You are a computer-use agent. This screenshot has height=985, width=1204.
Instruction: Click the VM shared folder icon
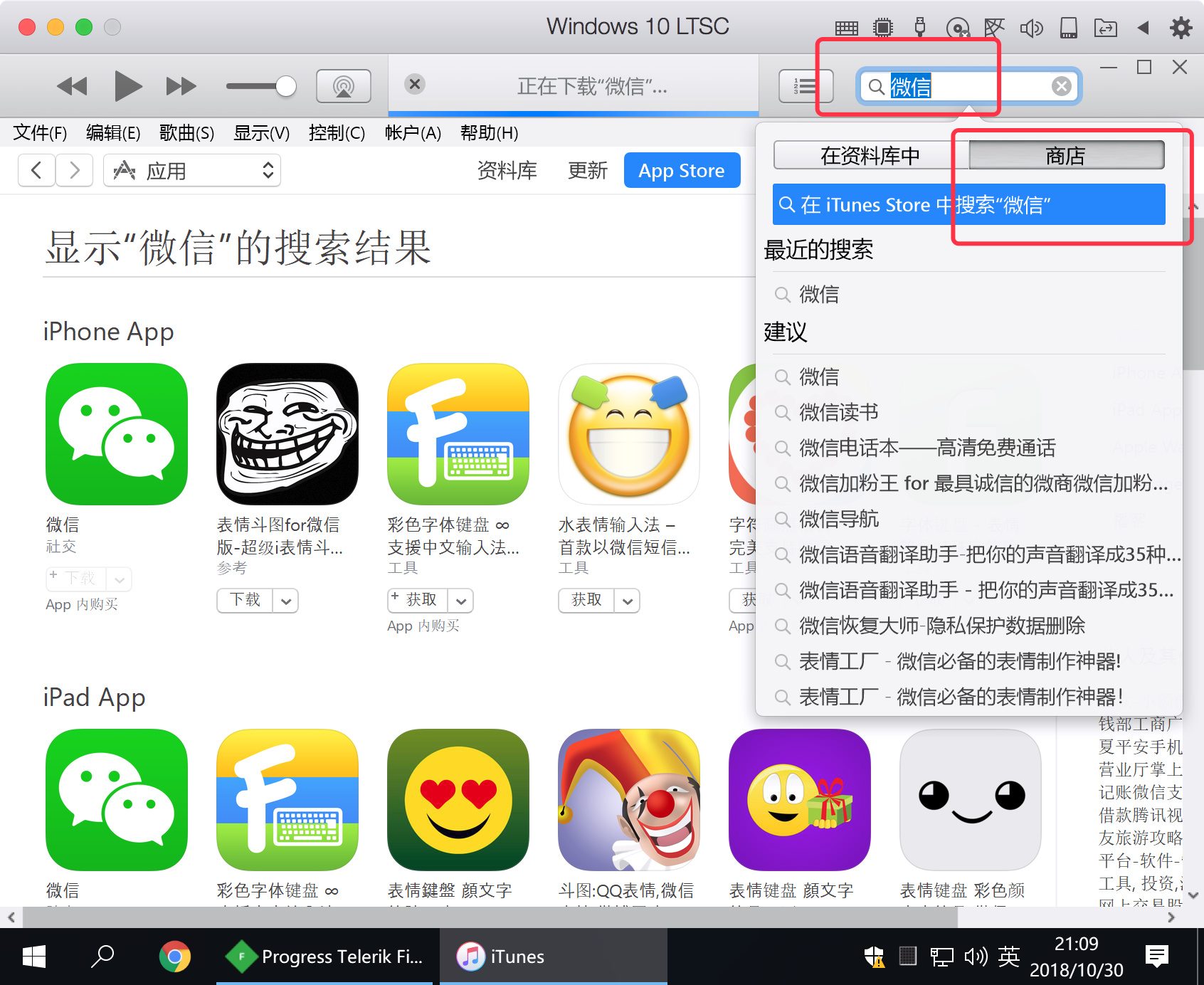click(x=1106, y=28)
